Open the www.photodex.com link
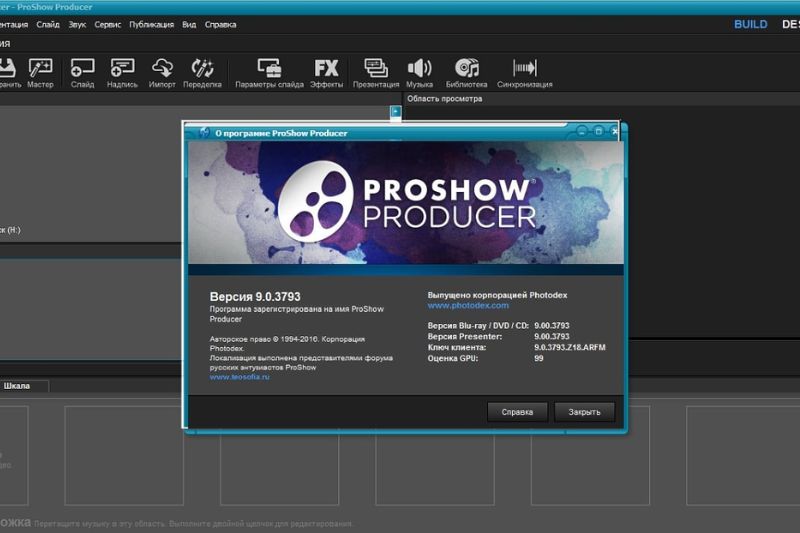 (x=468, y=306)
